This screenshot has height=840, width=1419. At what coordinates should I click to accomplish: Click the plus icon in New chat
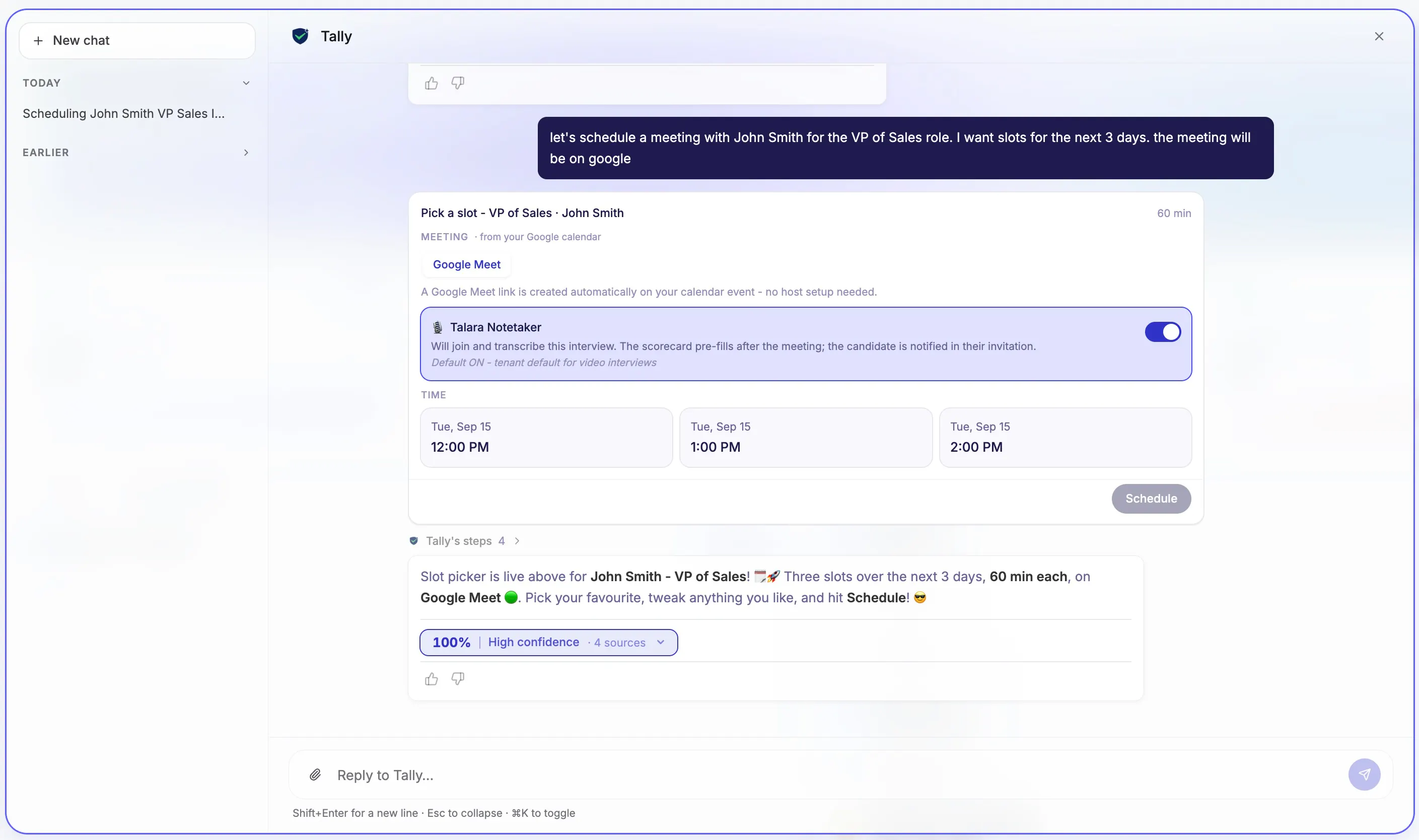[38, 41]
